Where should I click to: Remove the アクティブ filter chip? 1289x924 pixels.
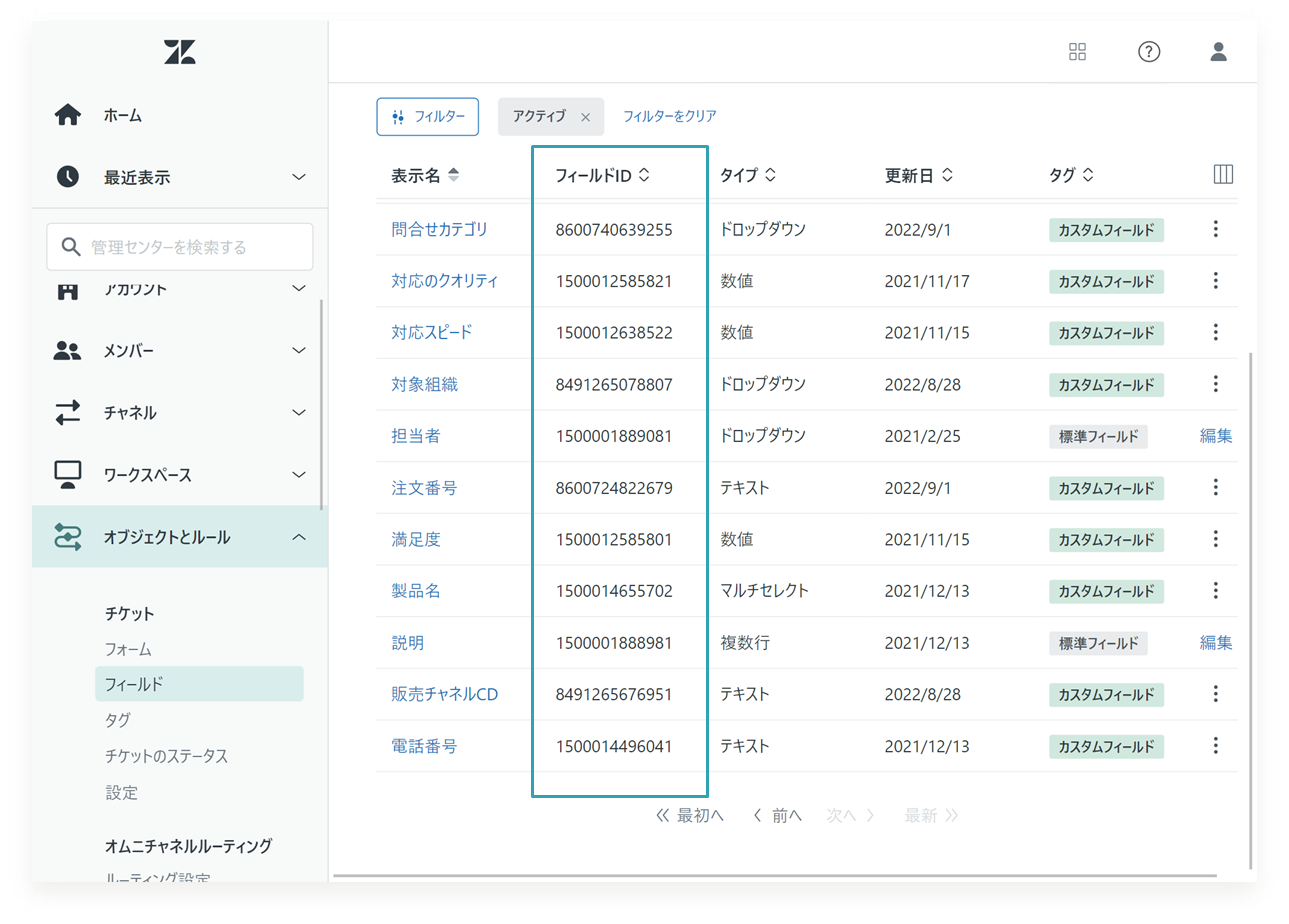click(x=586, y=117)
